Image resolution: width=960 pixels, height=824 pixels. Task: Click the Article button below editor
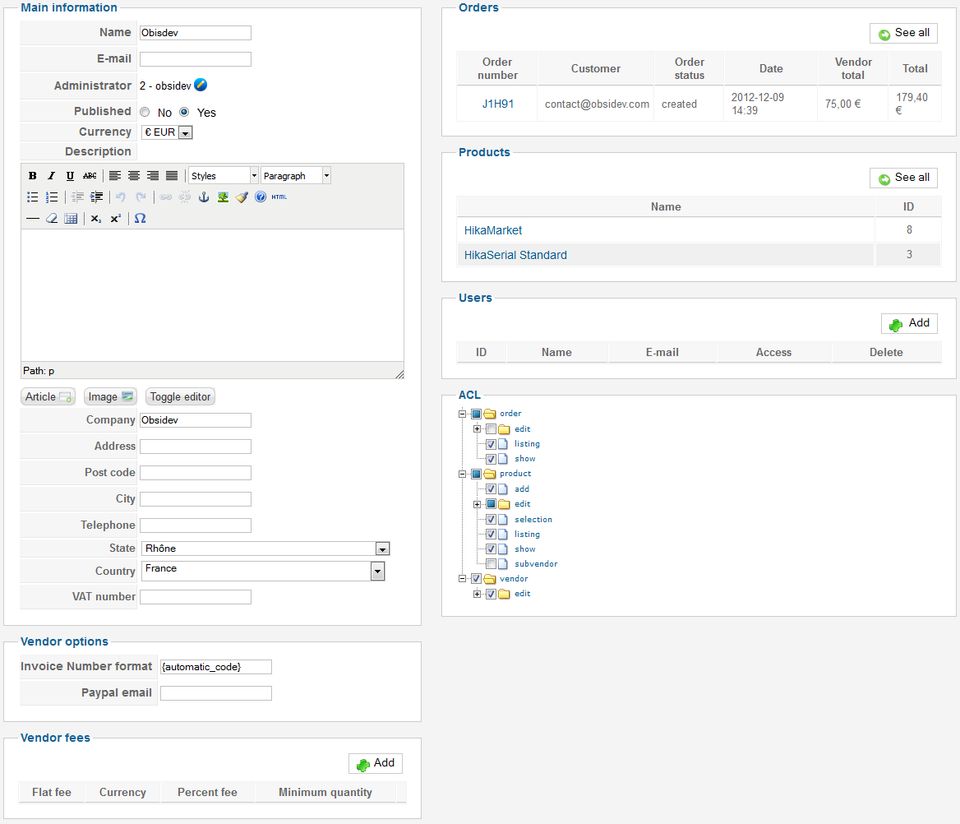click(48, 397)
